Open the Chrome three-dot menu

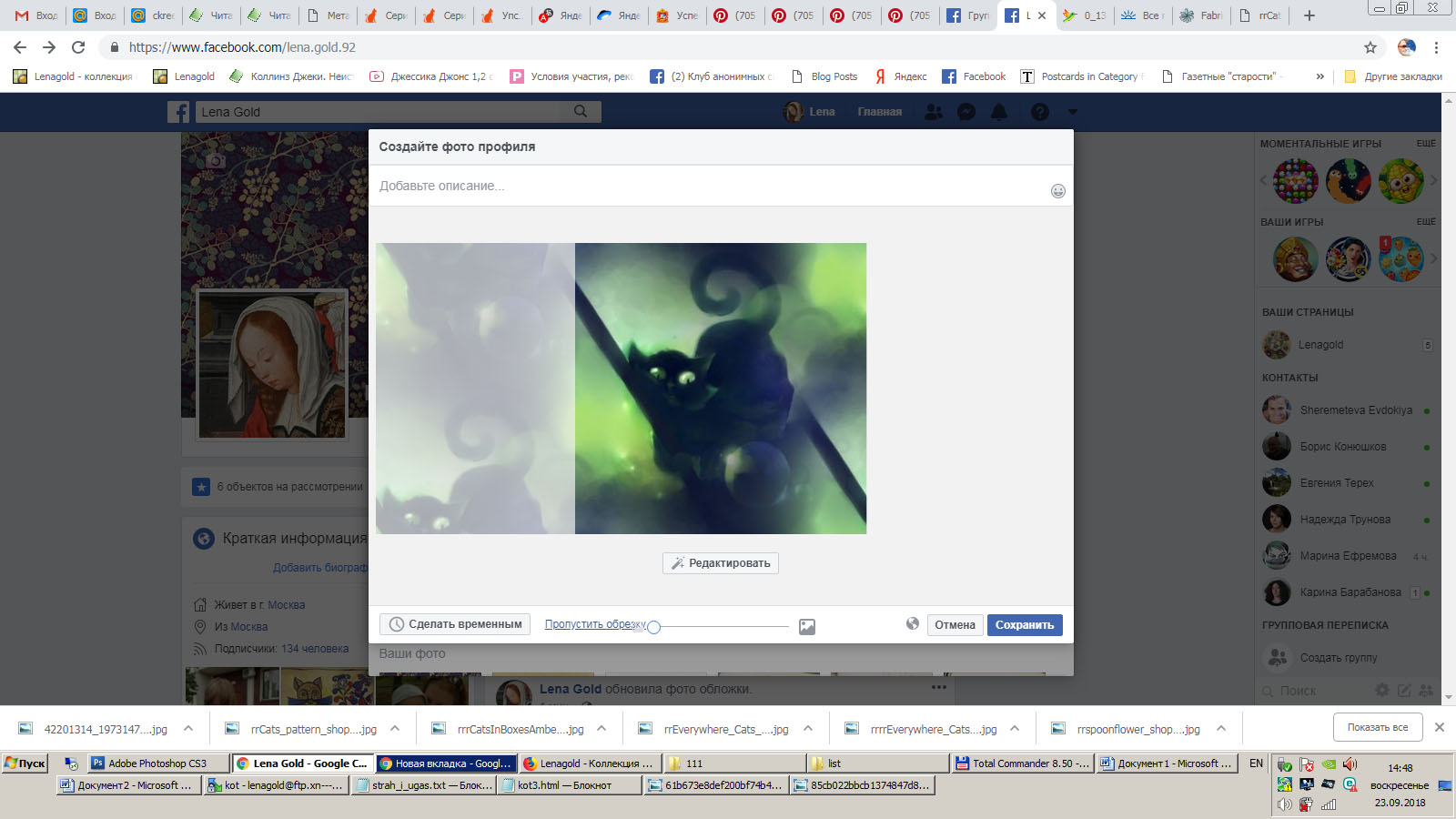[1437, 47]
